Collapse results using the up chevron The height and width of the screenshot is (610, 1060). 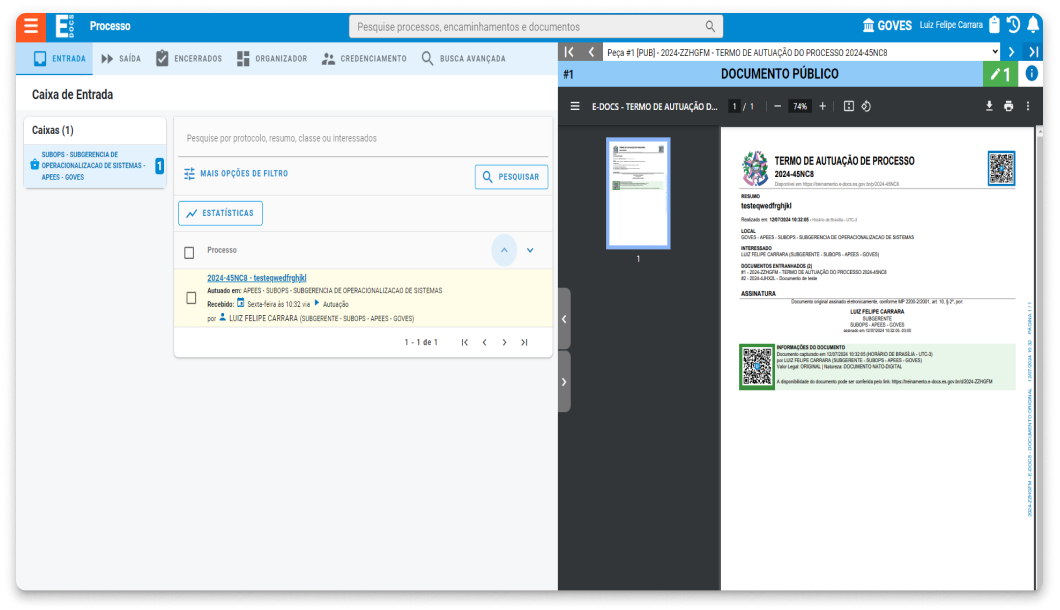click(x=504, y=250)
